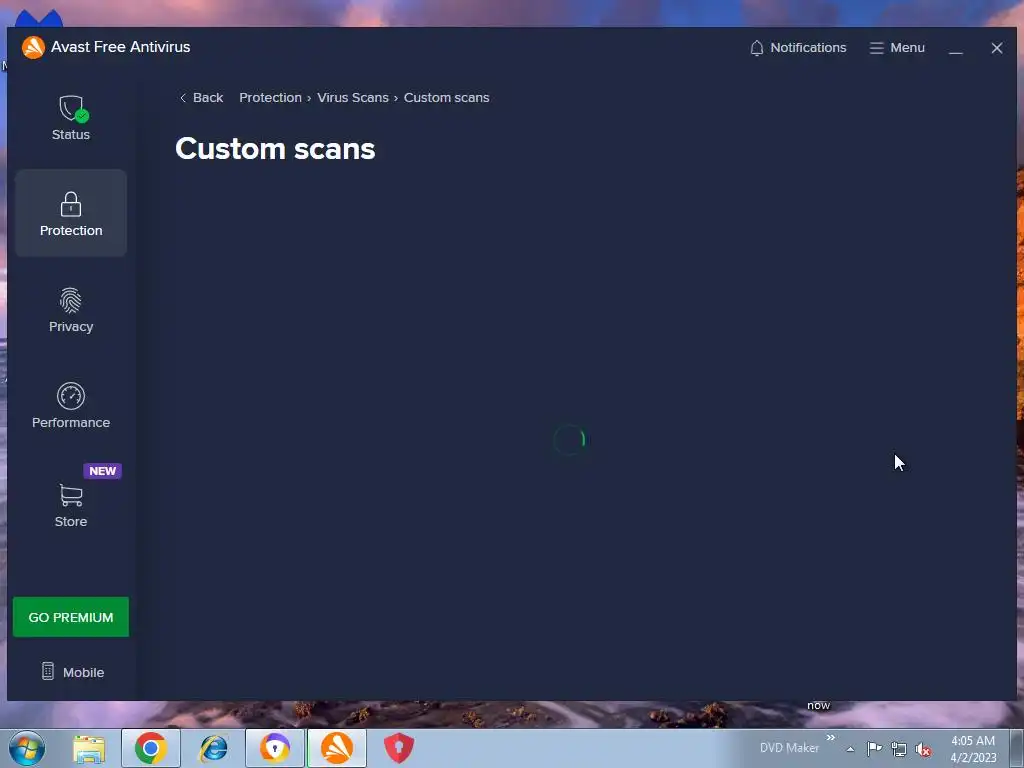Open the Privacy fingerprint section
Viewport: 1024px width, 768px height.
pos(71,310)
